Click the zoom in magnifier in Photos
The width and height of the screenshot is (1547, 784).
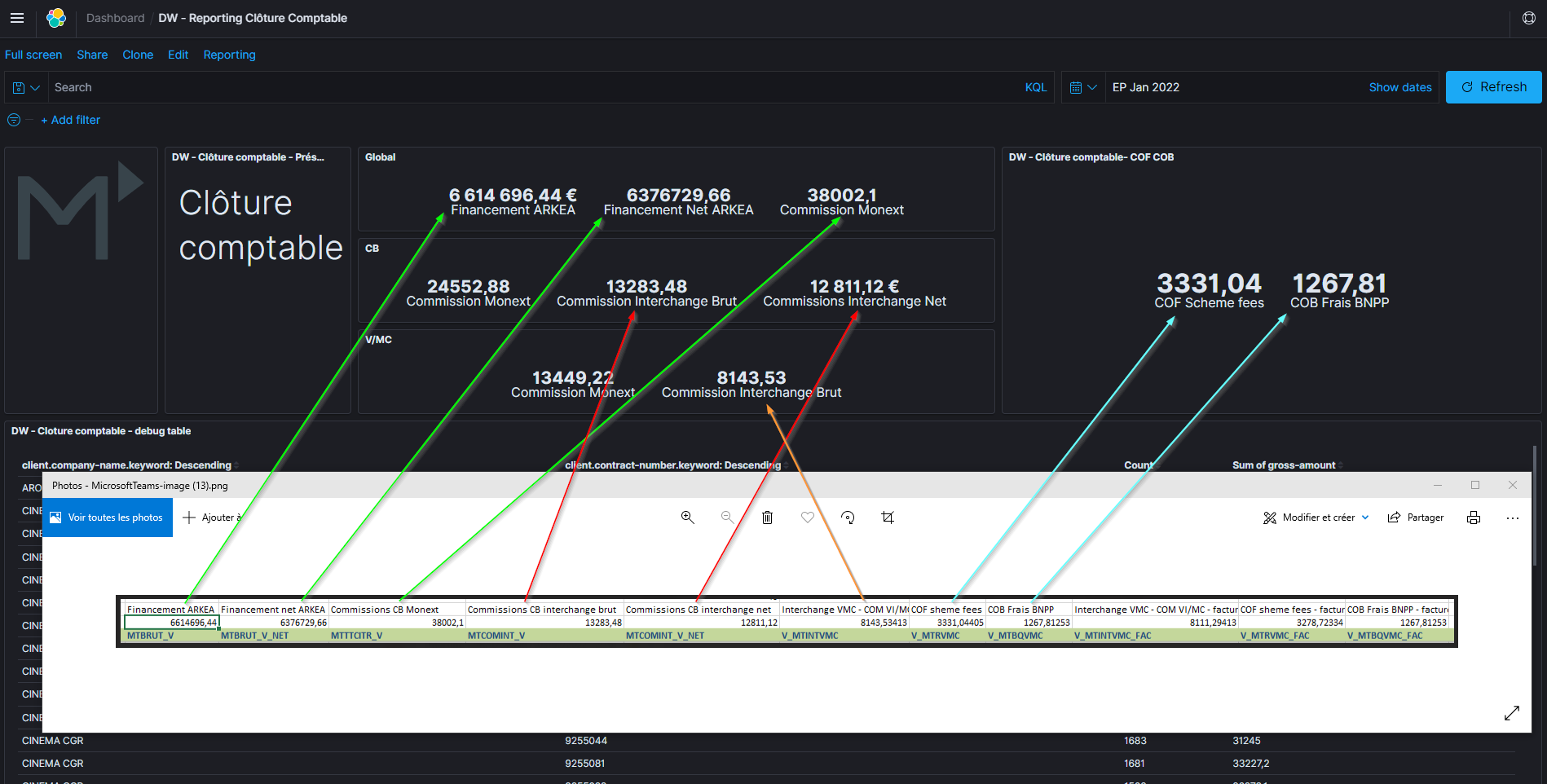687,518
